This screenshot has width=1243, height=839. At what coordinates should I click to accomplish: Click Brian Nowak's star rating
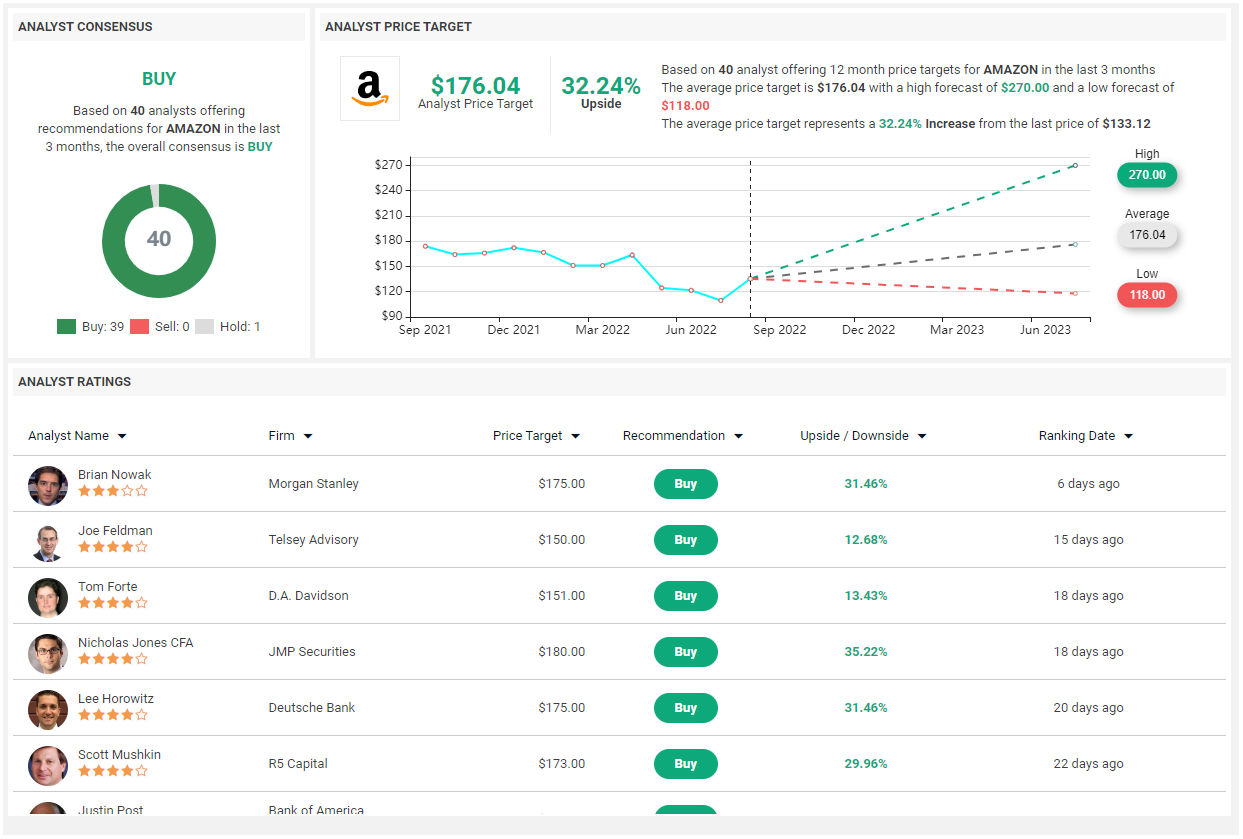click(113, 491)
